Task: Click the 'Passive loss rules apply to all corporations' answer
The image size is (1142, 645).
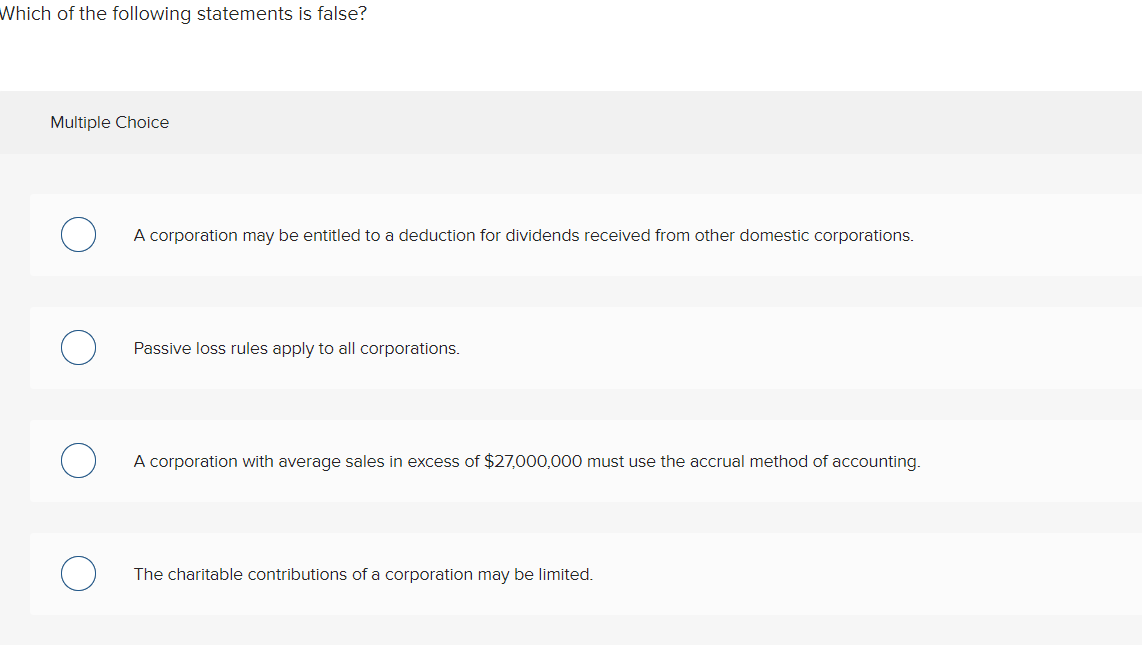Action: pos(296,348)
